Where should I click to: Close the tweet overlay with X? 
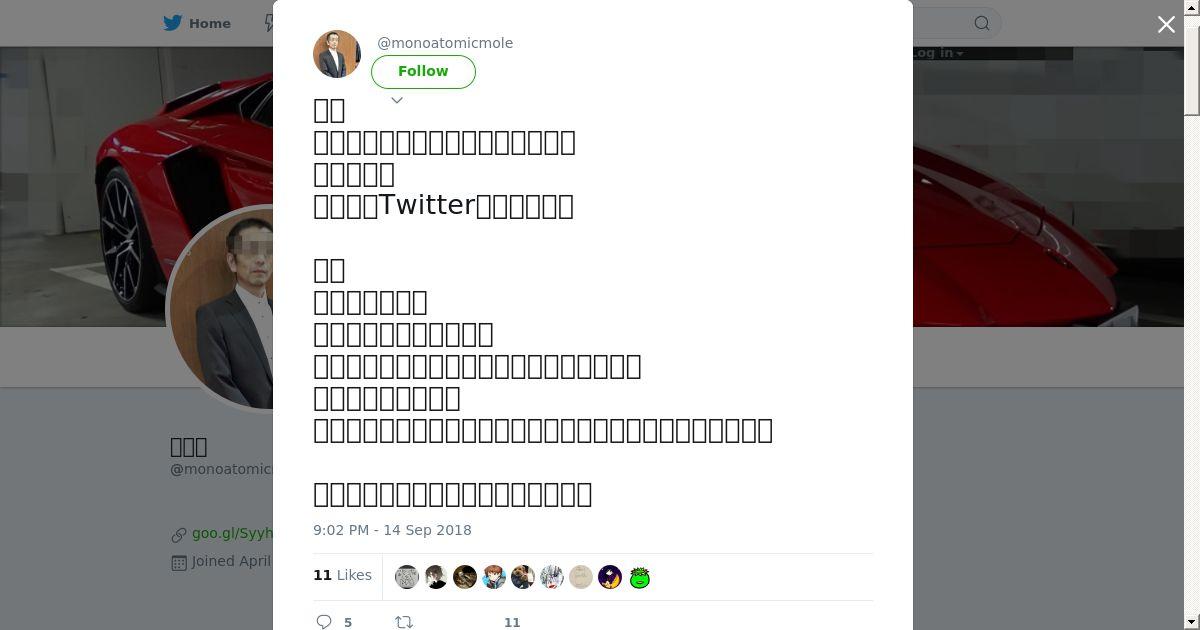pos(1166,25)
